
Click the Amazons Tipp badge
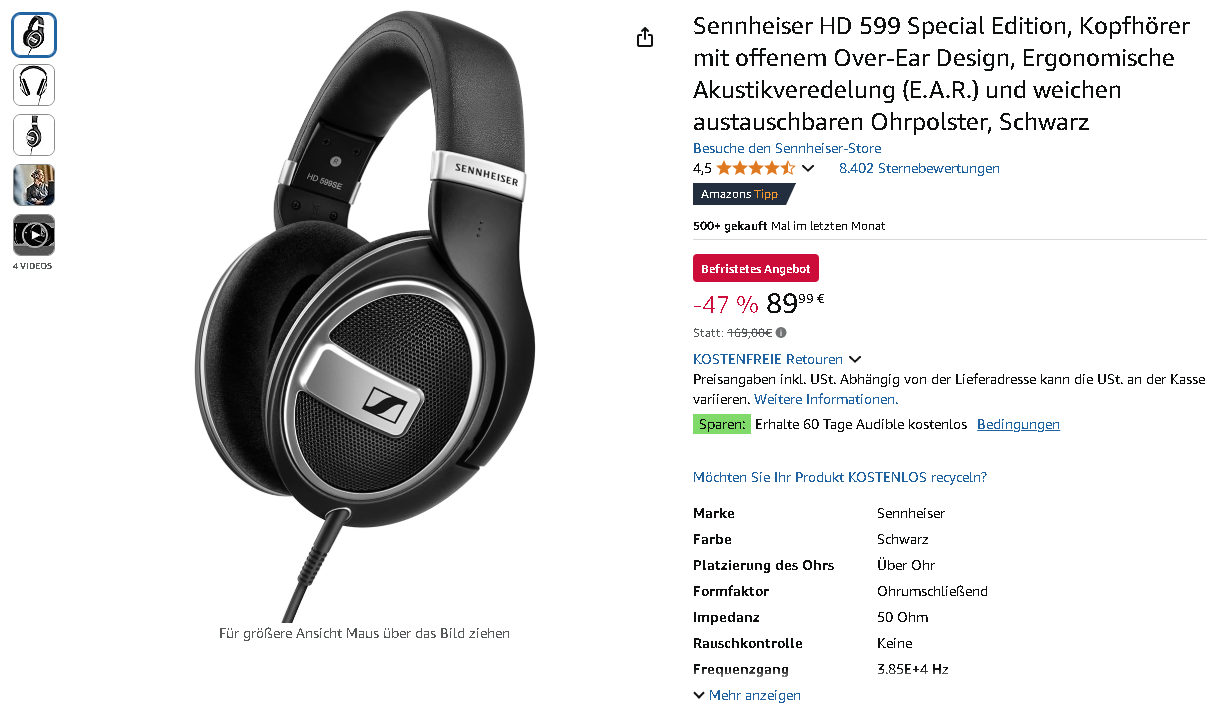pos(742,194)
